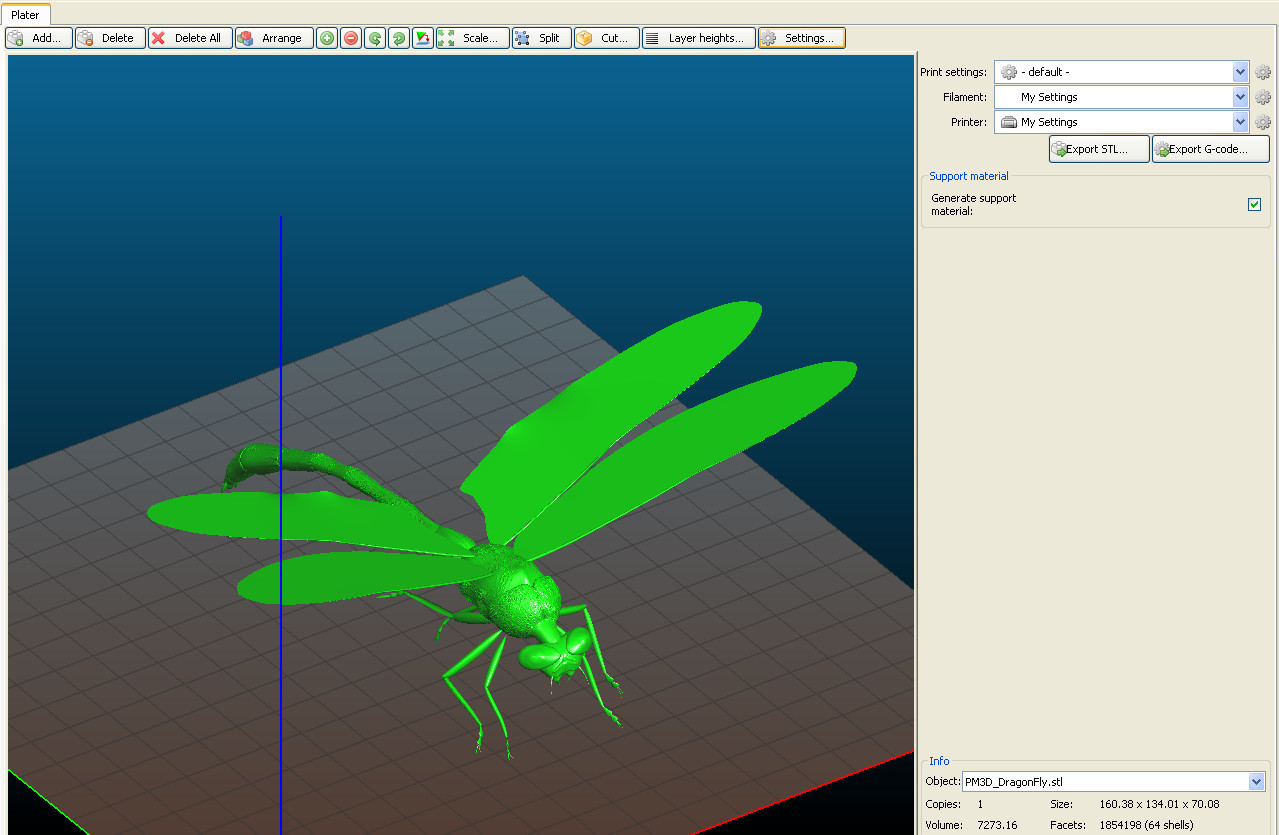Image resolution: width=1279 pixels, height=835 pixels.
Task: Click the red minus 'Fewer copies' icon
Action: point(351,38)
